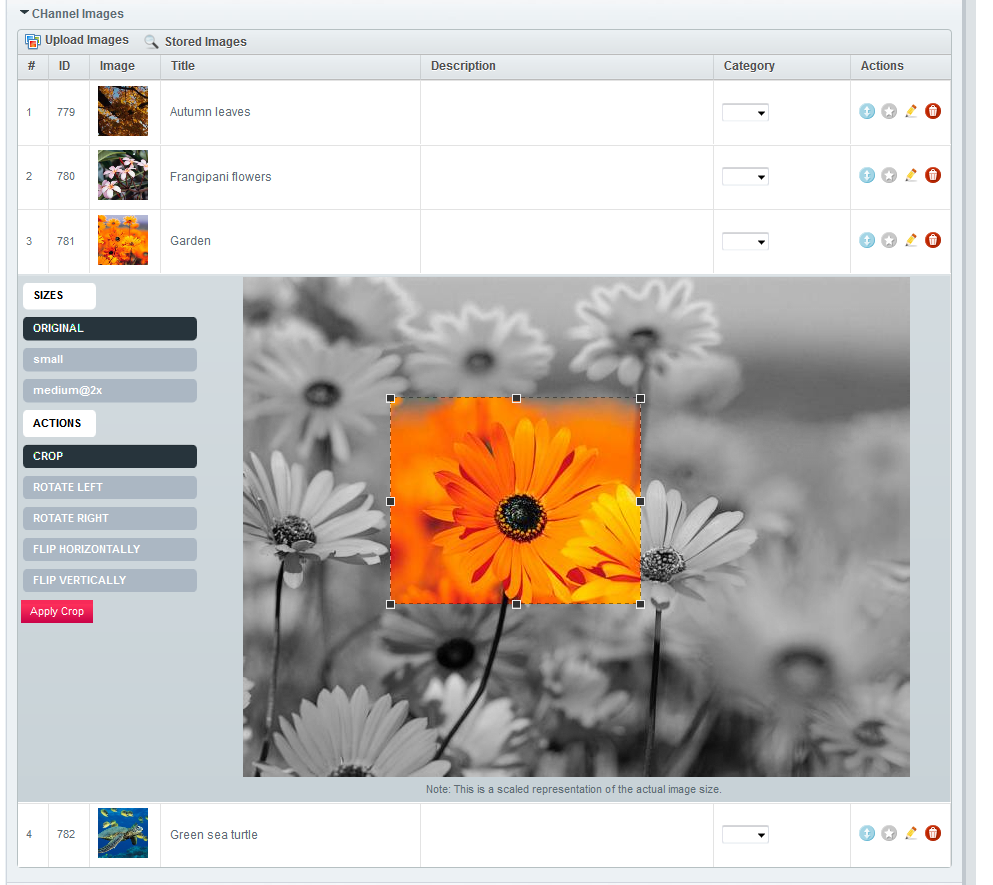Screen dimensions: 993x885
Task: Remove the Garden image via trash icon
Action: point(933,240)
